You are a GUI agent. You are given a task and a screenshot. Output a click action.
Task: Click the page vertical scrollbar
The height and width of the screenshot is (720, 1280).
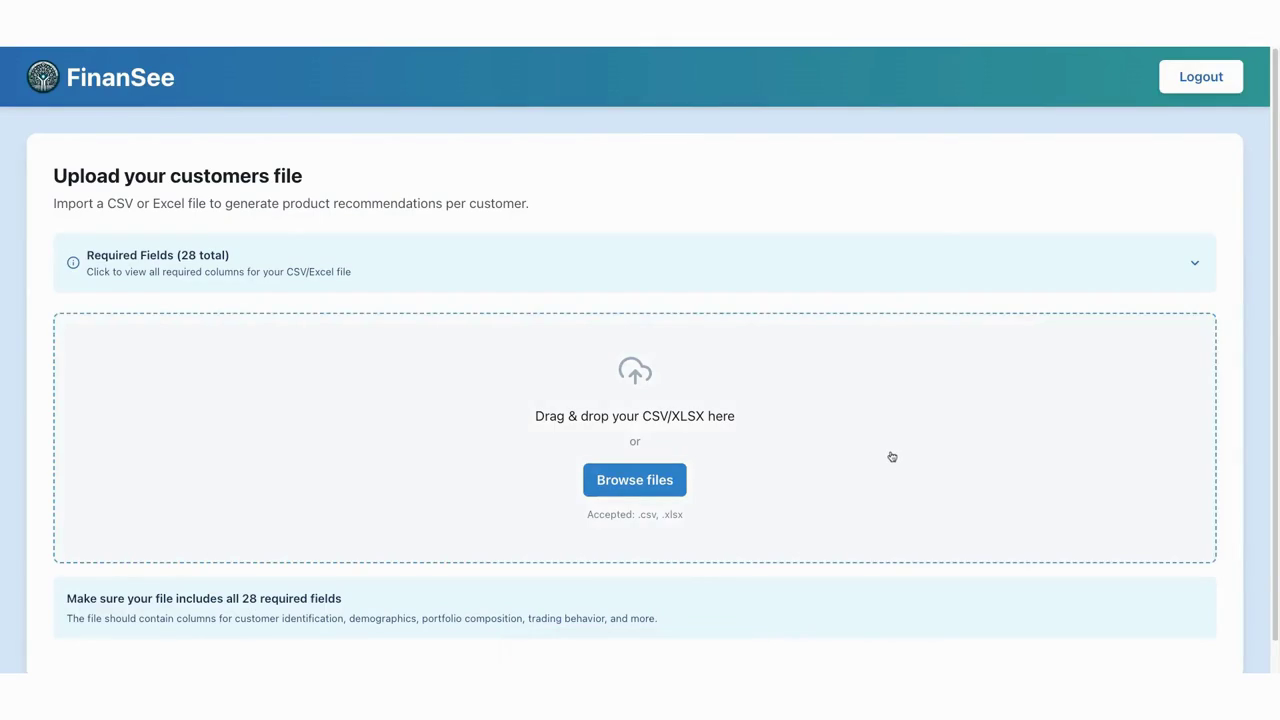1275,343
